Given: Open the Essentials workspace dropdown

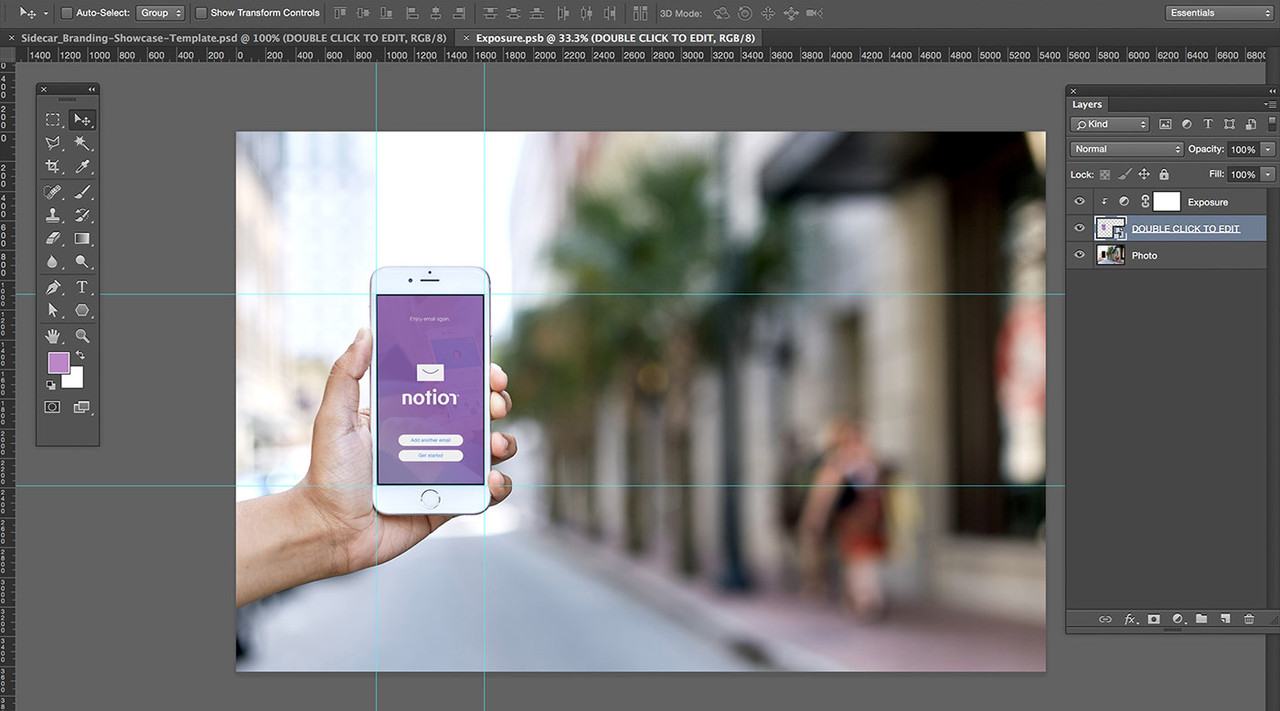Looking at the screenshot, I should pyautogui.click(x=1219, y=13).
